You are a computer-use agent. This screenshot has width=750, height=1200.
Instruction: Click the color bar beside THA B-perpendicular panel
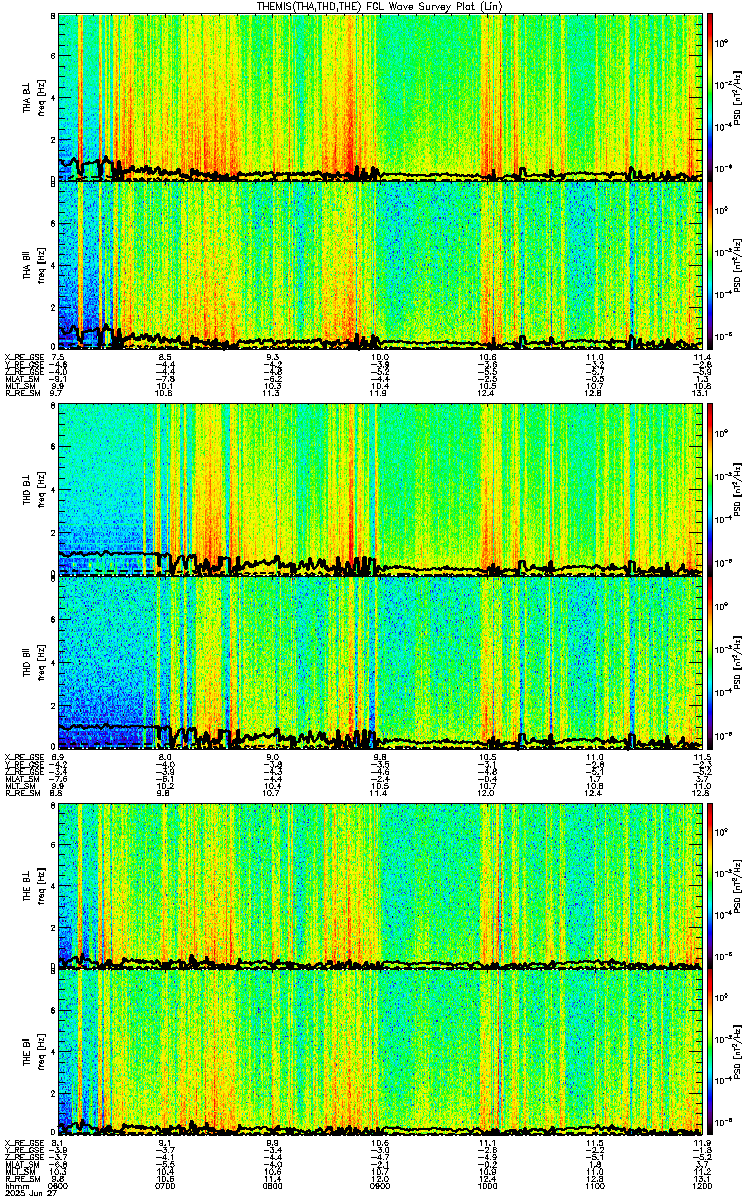pos(709,97)
